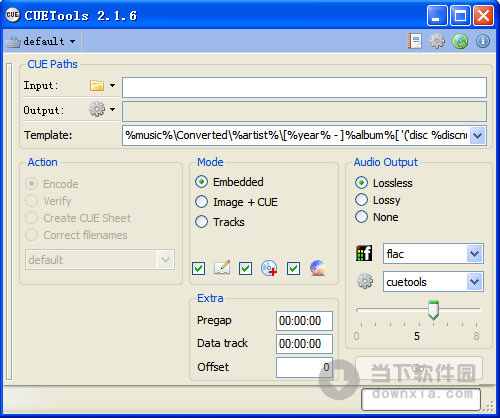Click the Input folder browse icon
The width and height of the screenshot is (500, 418).
click(97, 86)
